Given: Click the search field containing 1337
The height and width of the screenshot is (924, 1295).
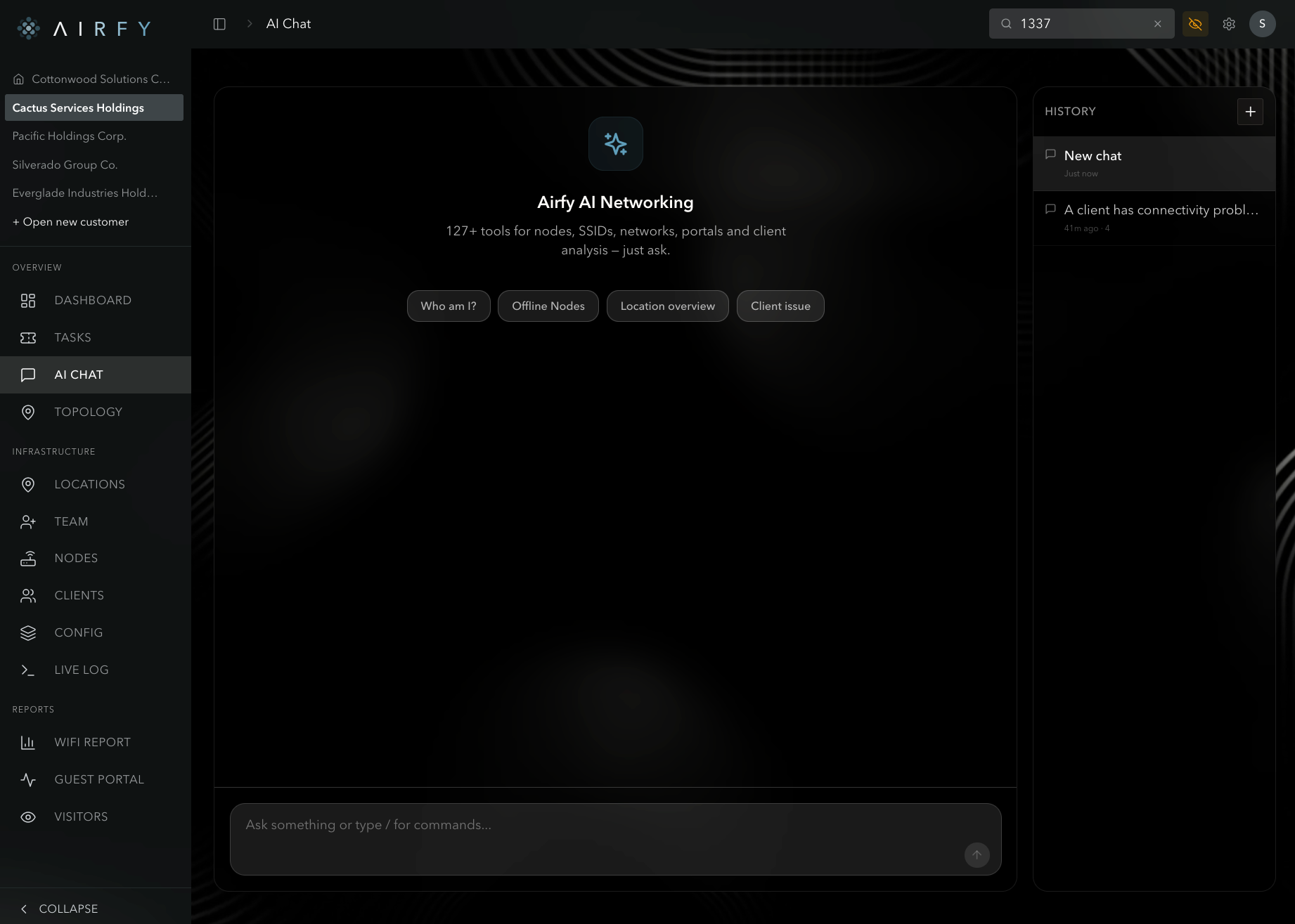Looking at the screenshot, I should [x=1082, y=24].
